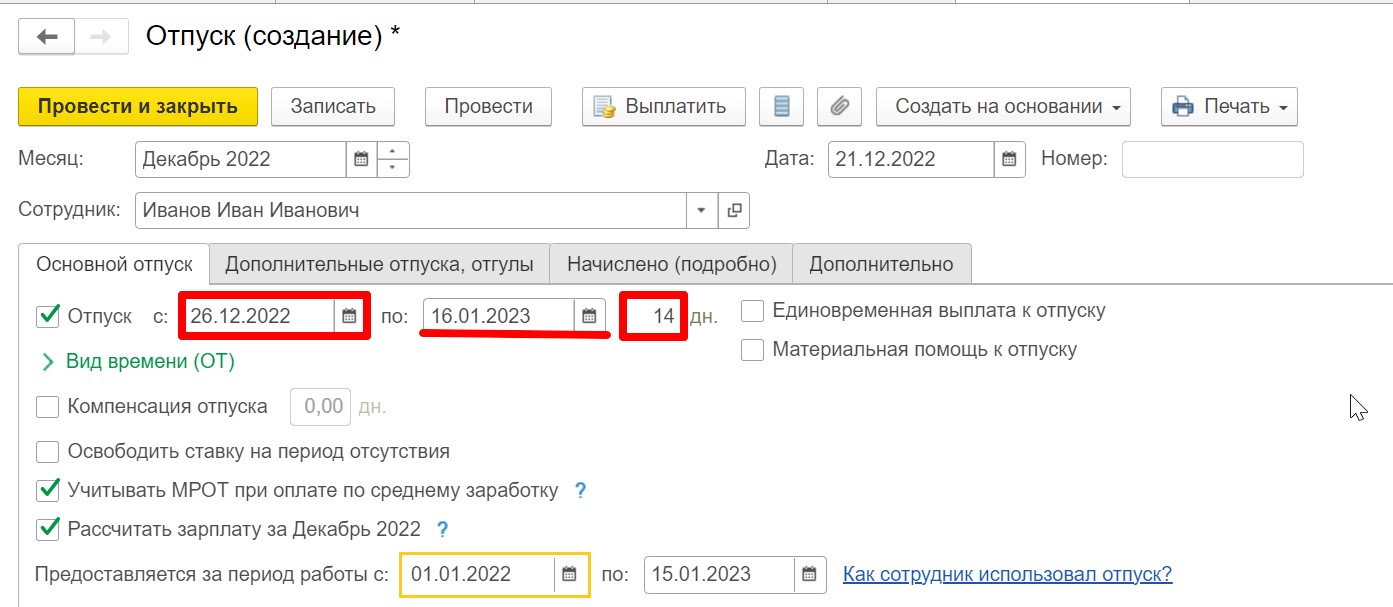Switch to the Основной отпуск tab
The height and width of the screenshot is (607, 1393).
point(114,265)
